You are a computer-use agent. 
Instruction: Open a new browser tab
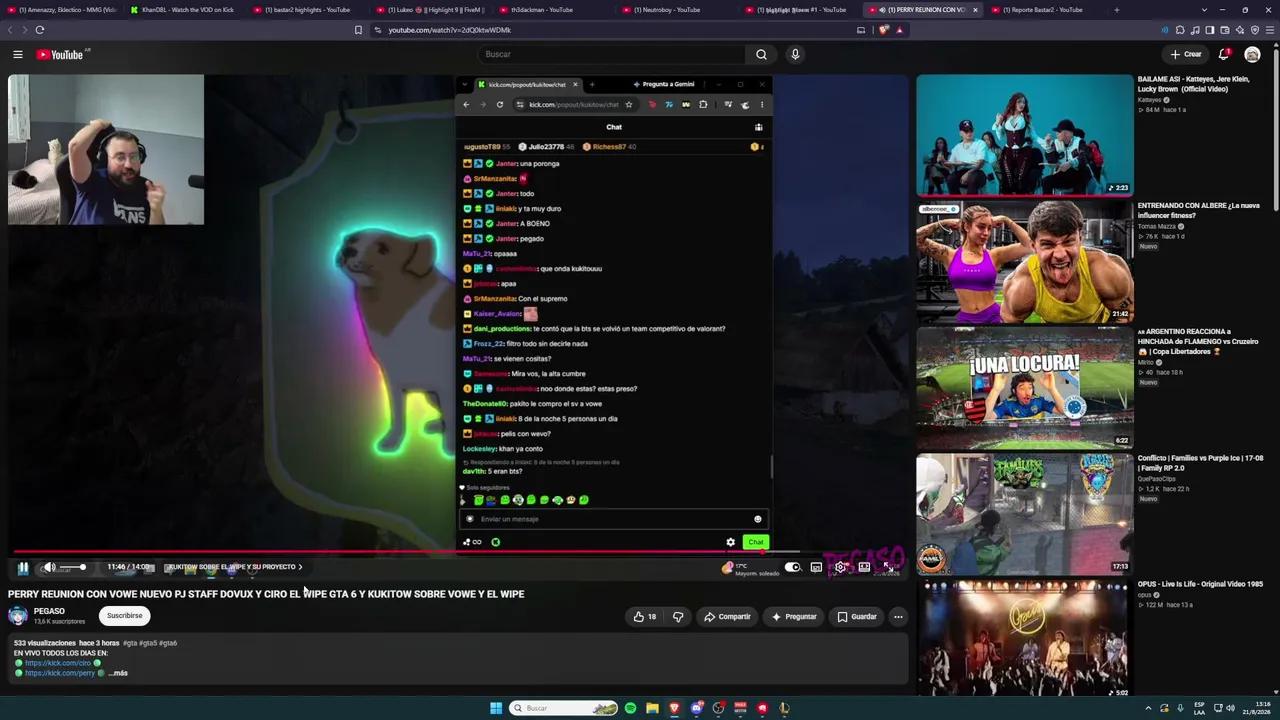(x=1117, y=10)
